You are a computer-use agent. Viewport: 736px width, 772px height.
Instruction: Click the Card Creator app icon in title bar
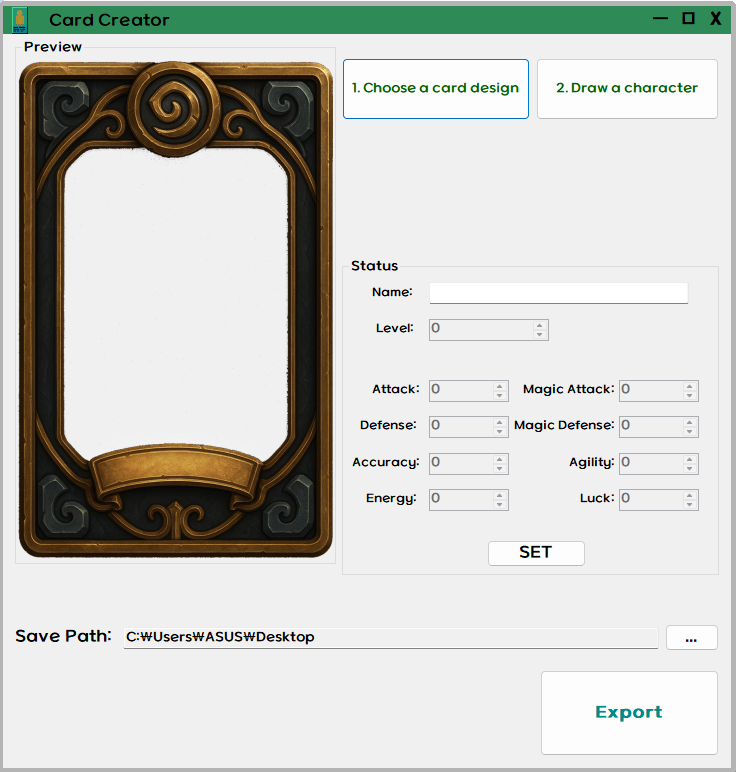click(x=20, y=20)
